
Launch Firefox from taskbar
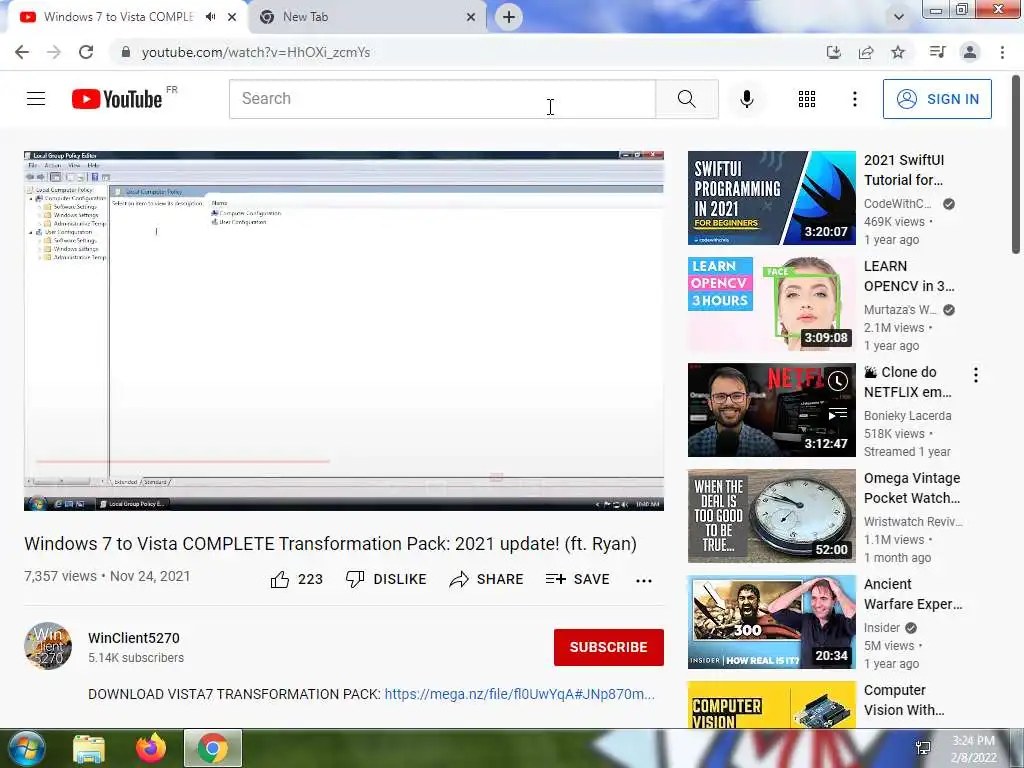click(x=151, y=748)
